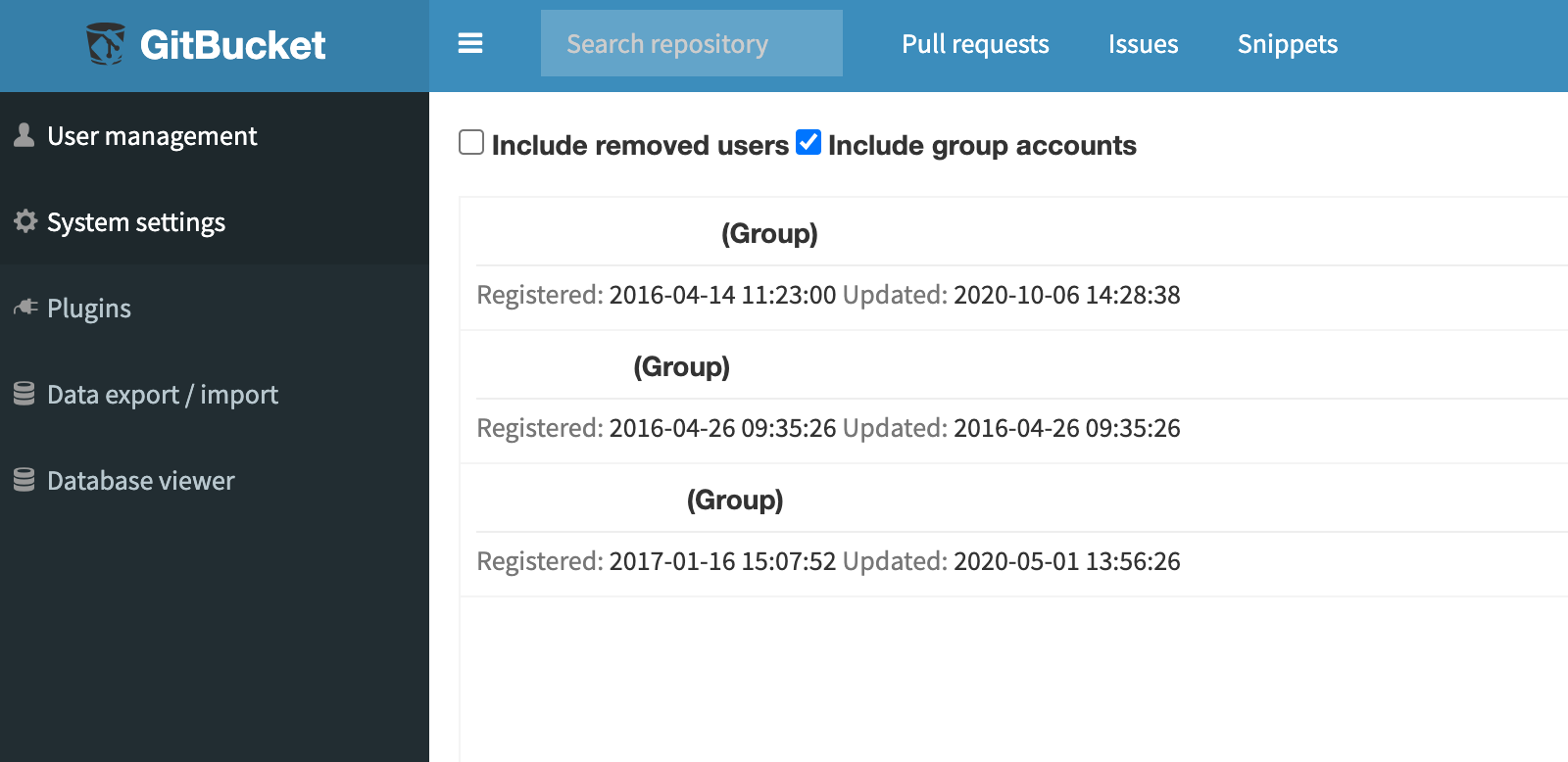Click the GitBucket bucket logo icon
The image size is (1568, 762).
pyautogui.click(x=106, y=43)
